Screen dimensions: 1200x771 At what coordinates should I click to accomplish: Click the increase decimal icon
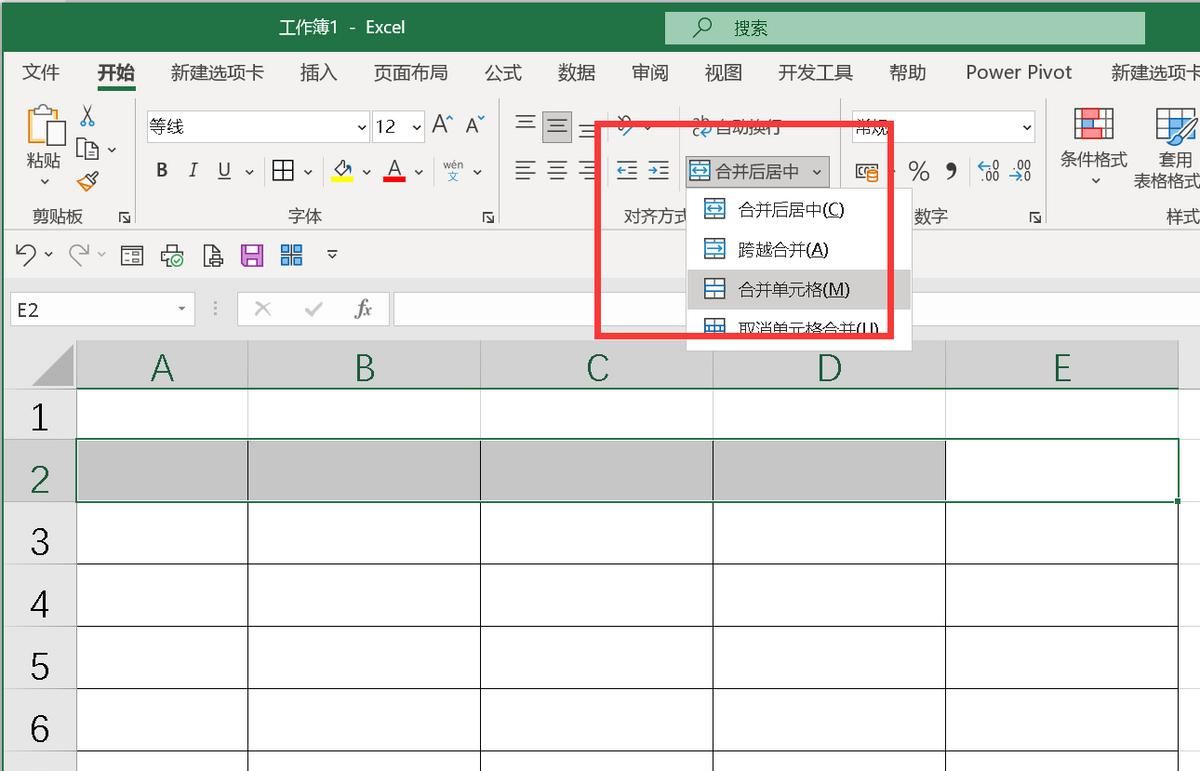click(989, 171)
